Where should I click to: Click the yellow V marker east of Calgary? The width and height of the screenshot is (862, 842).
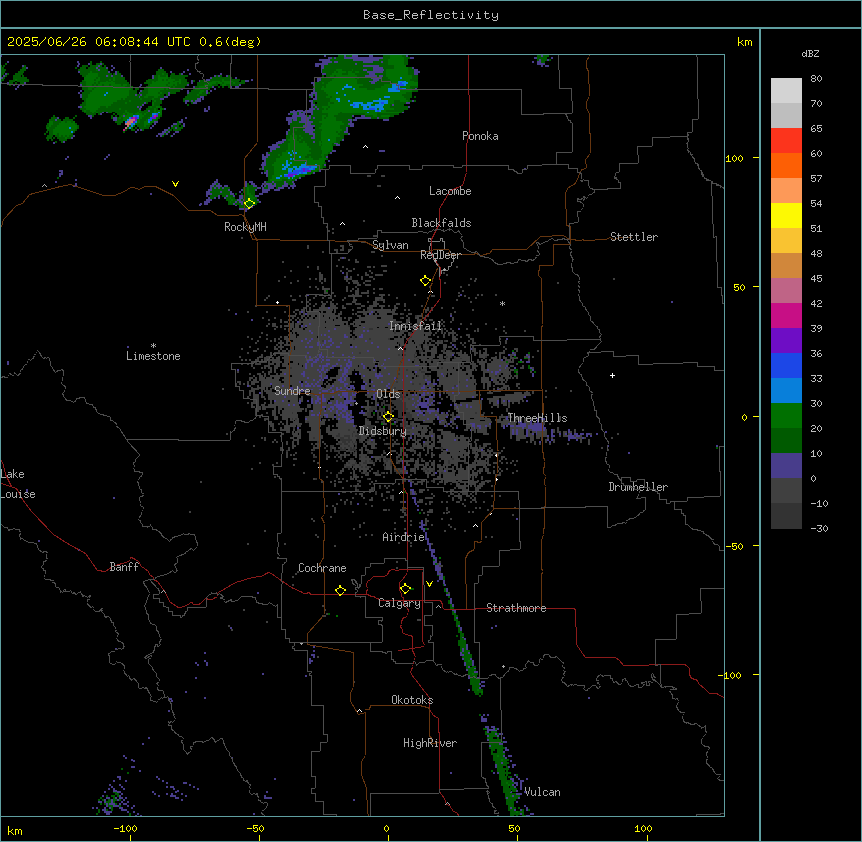click(x=429, y=584)
